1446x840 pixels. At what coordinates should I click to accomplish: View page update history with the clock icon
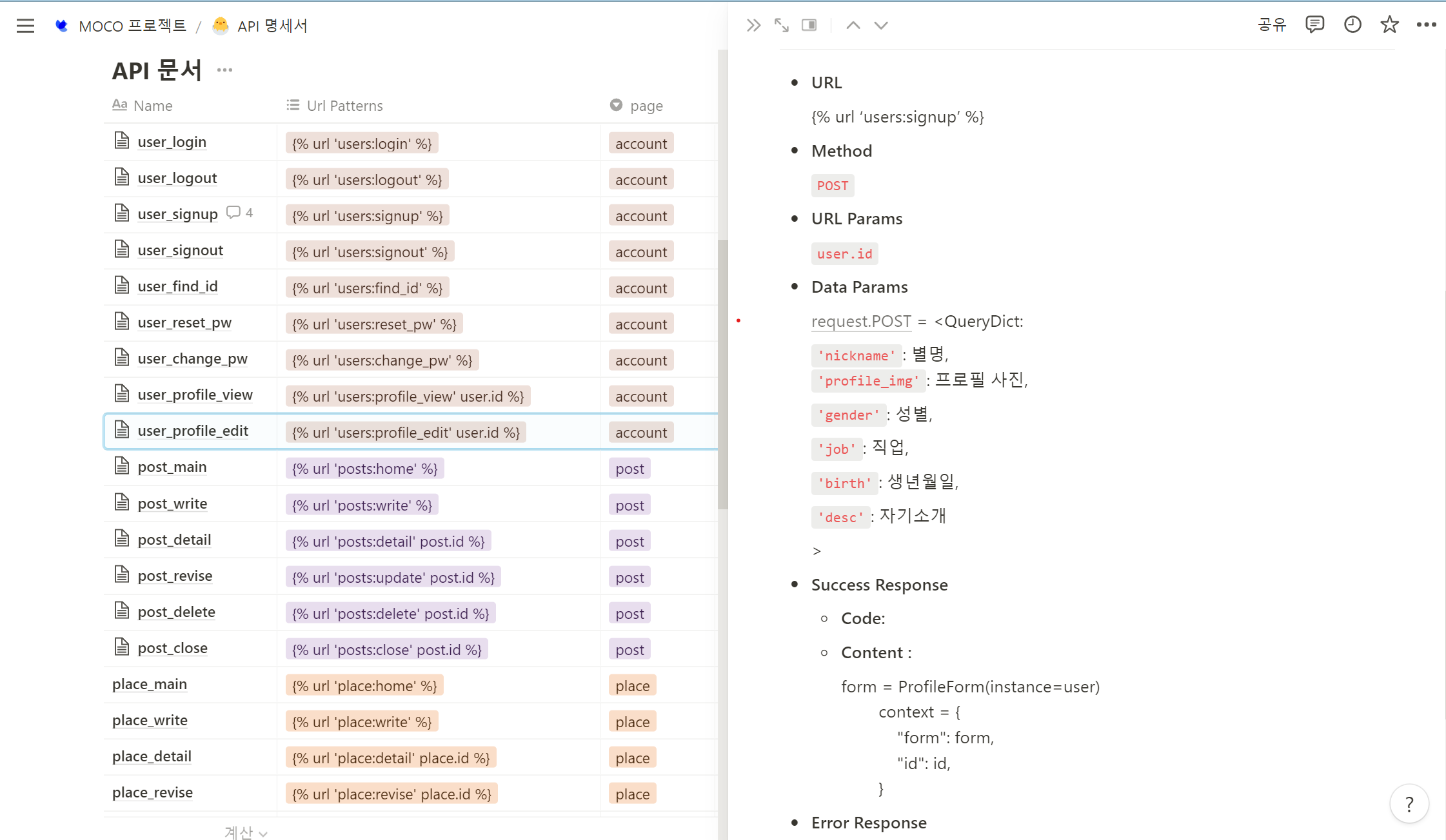1352,25
